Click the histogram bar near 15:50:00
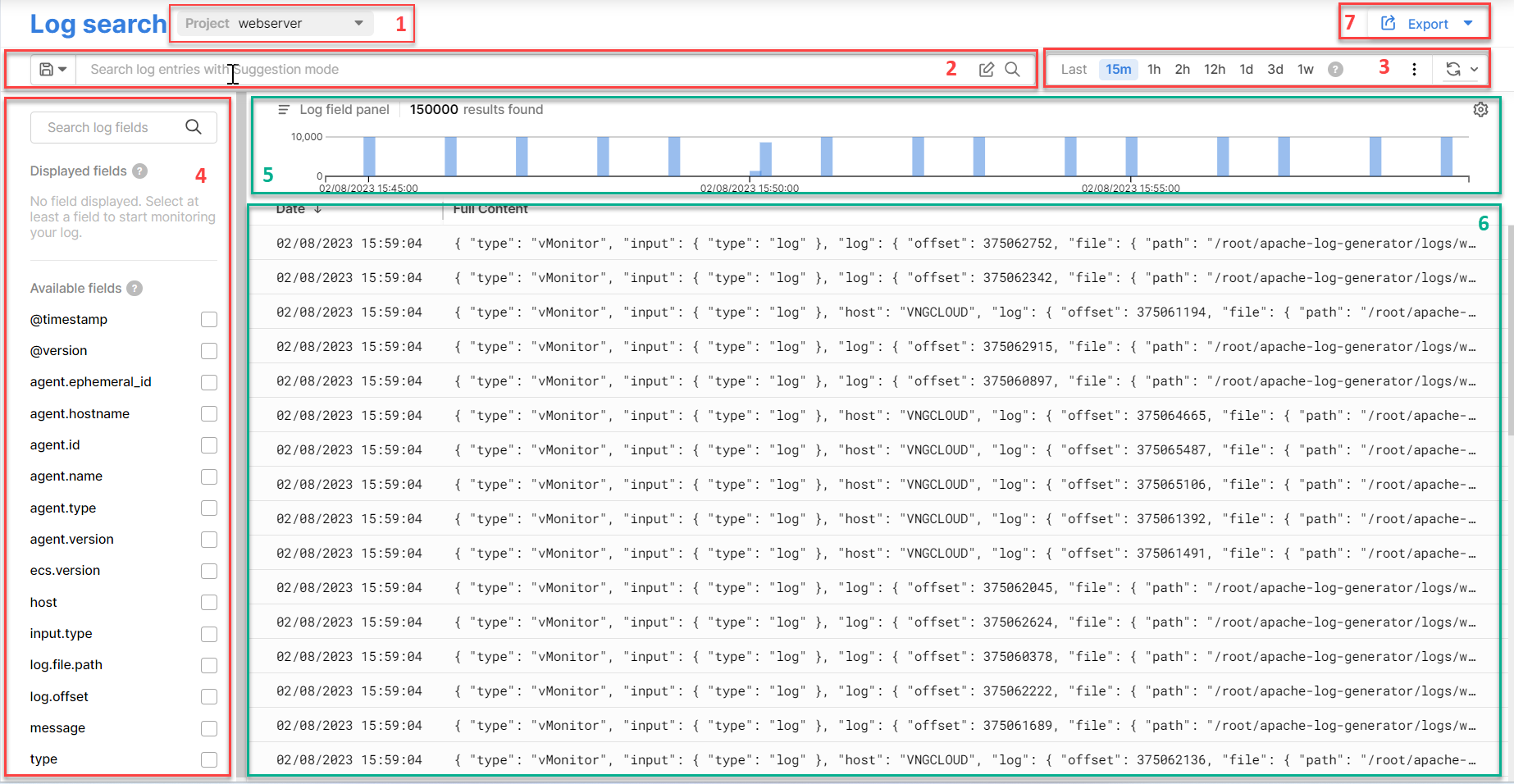The height and width of the screenshot is (784, 1514). coord(765,158)
